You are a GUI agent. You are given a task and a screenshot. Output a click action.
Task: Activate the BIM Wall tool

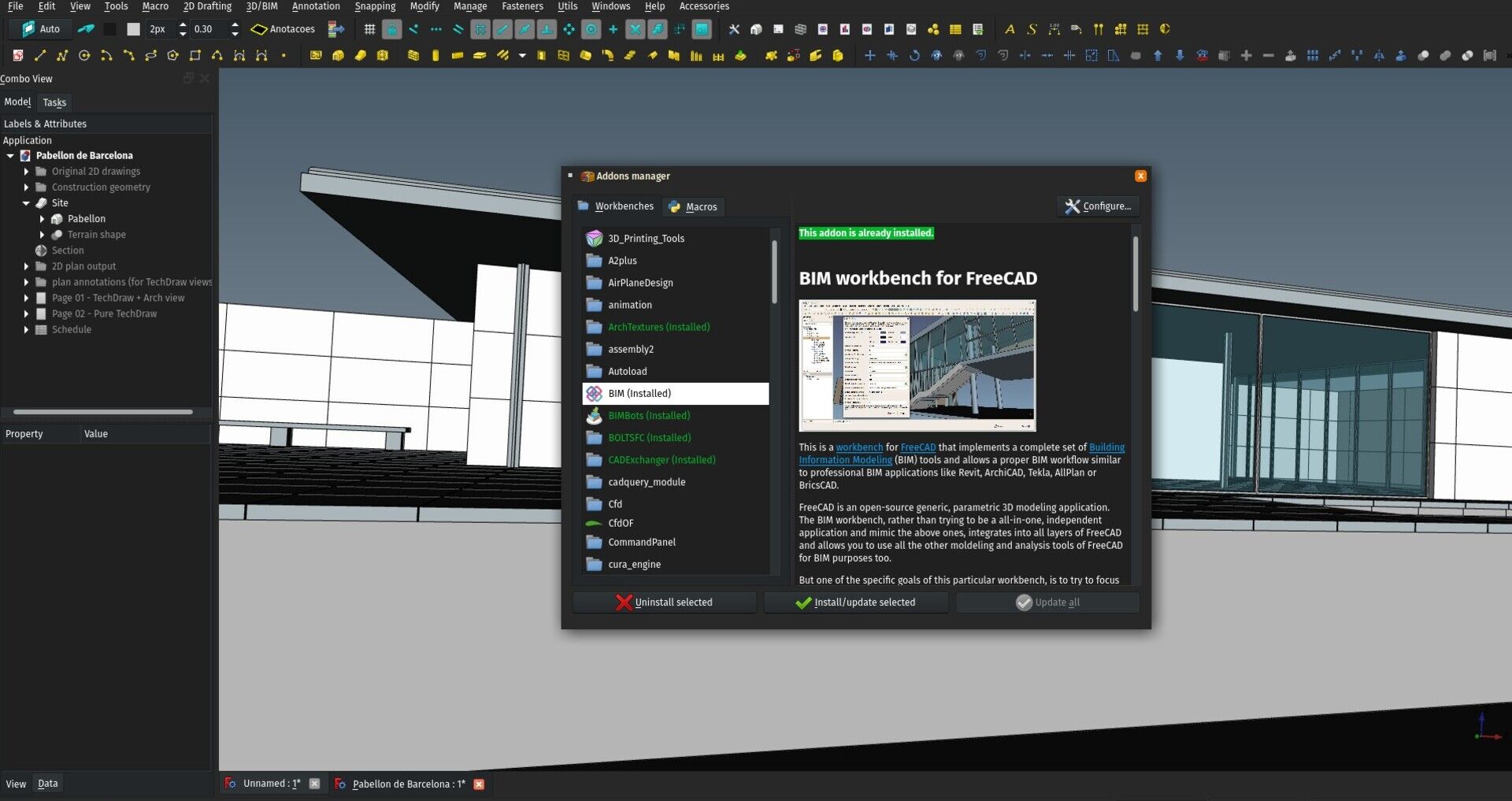coord(413,55)
